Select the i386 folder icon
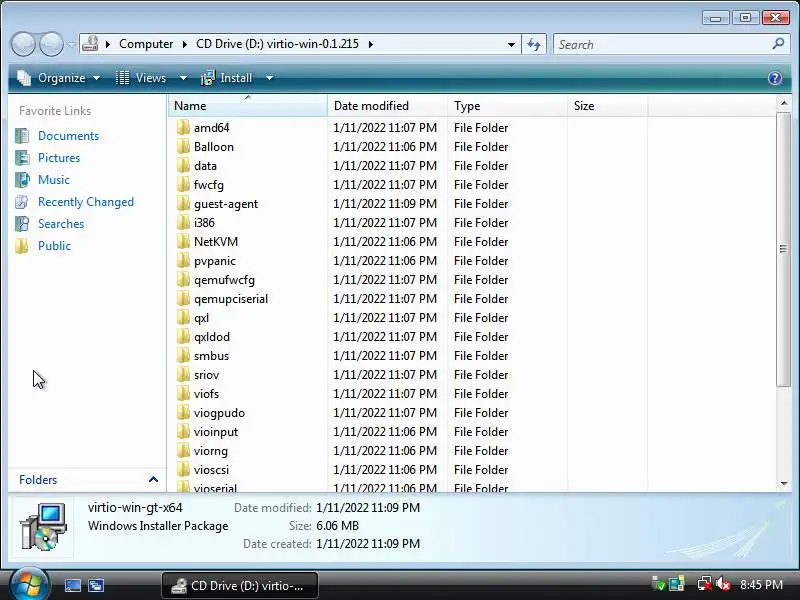Viewport: 800px width, 600px height. [183, 222]
